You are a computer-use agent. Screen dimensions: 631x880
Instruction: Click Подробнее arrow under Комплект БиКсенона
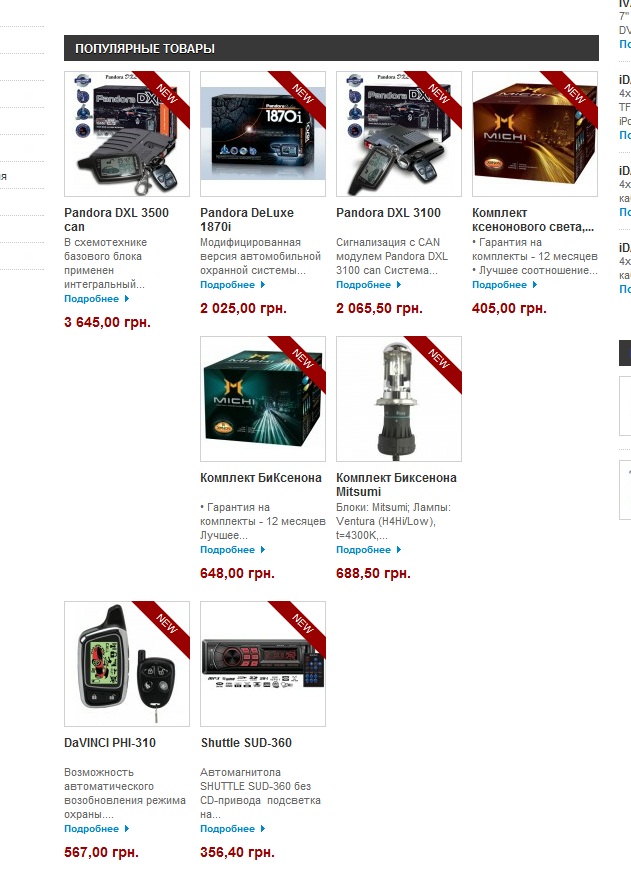pyautogui.click(x=263, y=549)
